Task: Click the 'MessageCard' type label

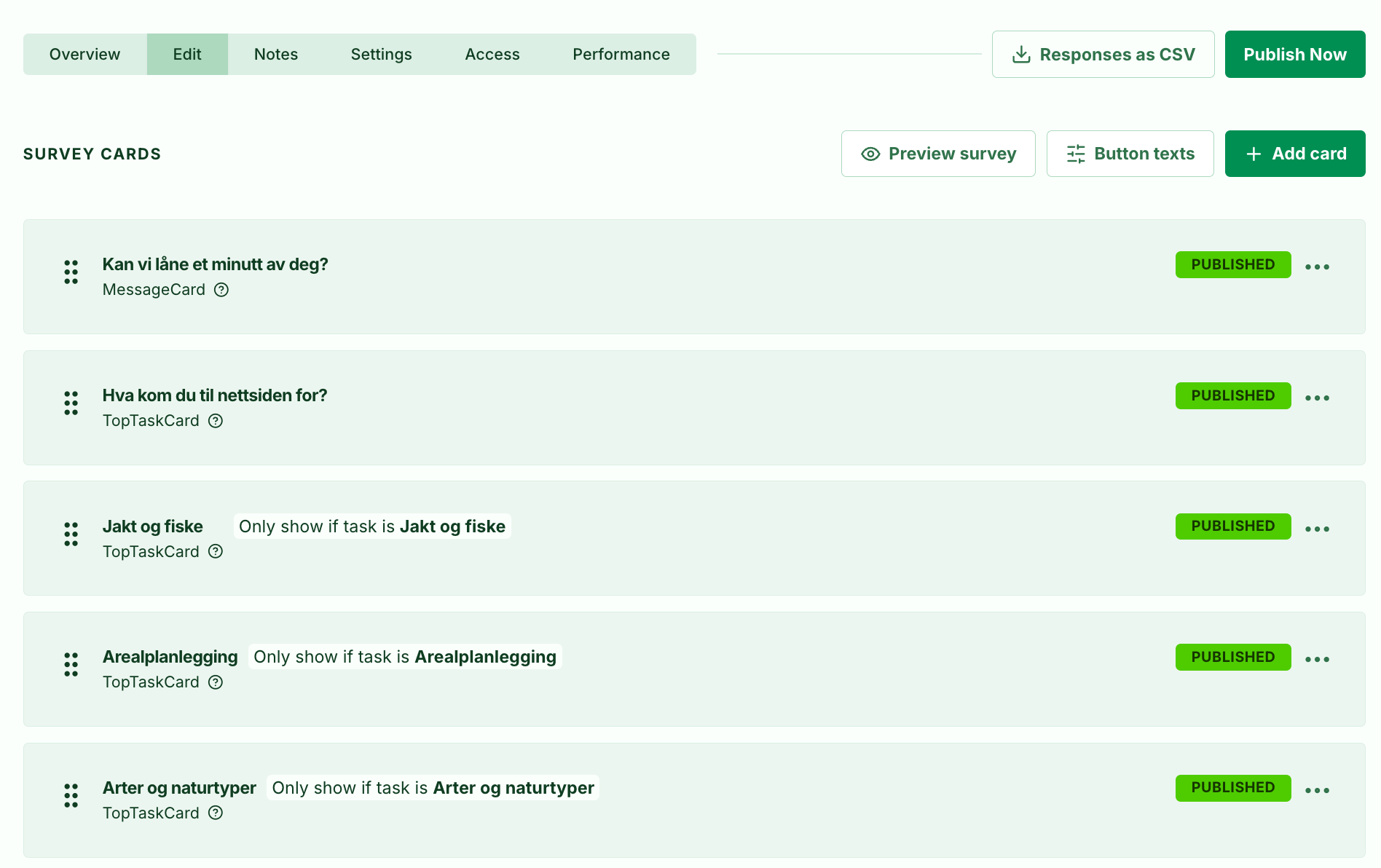Action: pos(154,290)
